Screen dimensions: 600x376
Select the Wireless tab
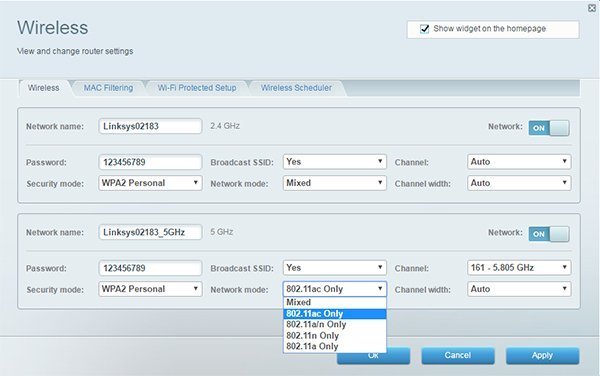tap(44, 88)
